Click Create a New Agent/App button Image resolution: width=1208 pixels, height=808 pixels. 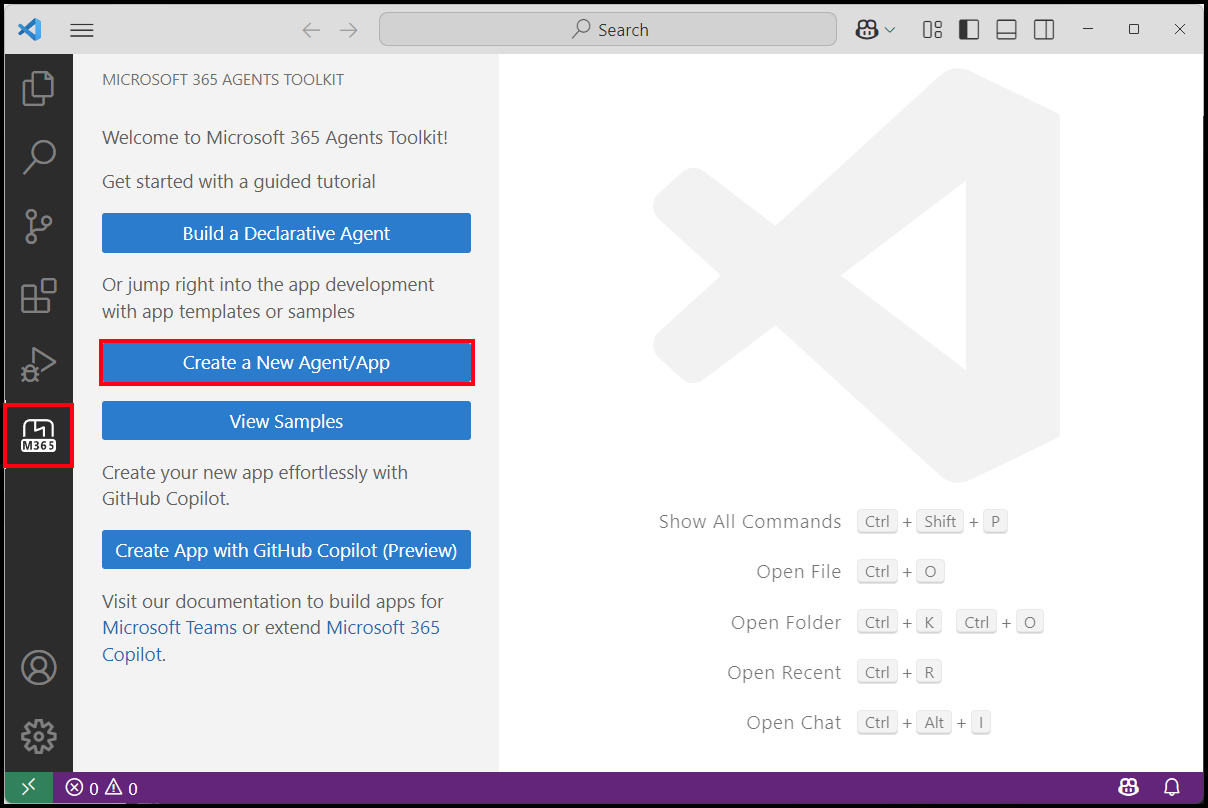coord(286,362)
